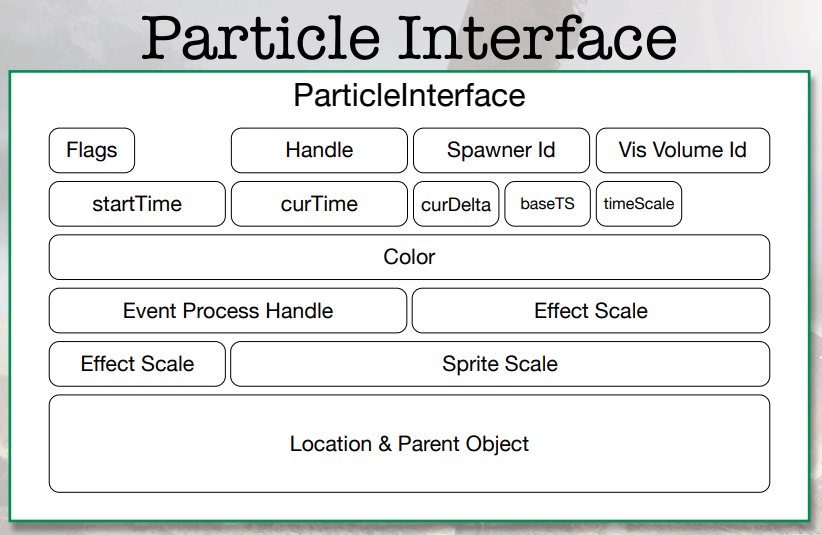The height and width of the screenshot is (535, 822).
Task: Click the startTime field box
Action: (137, 204)
